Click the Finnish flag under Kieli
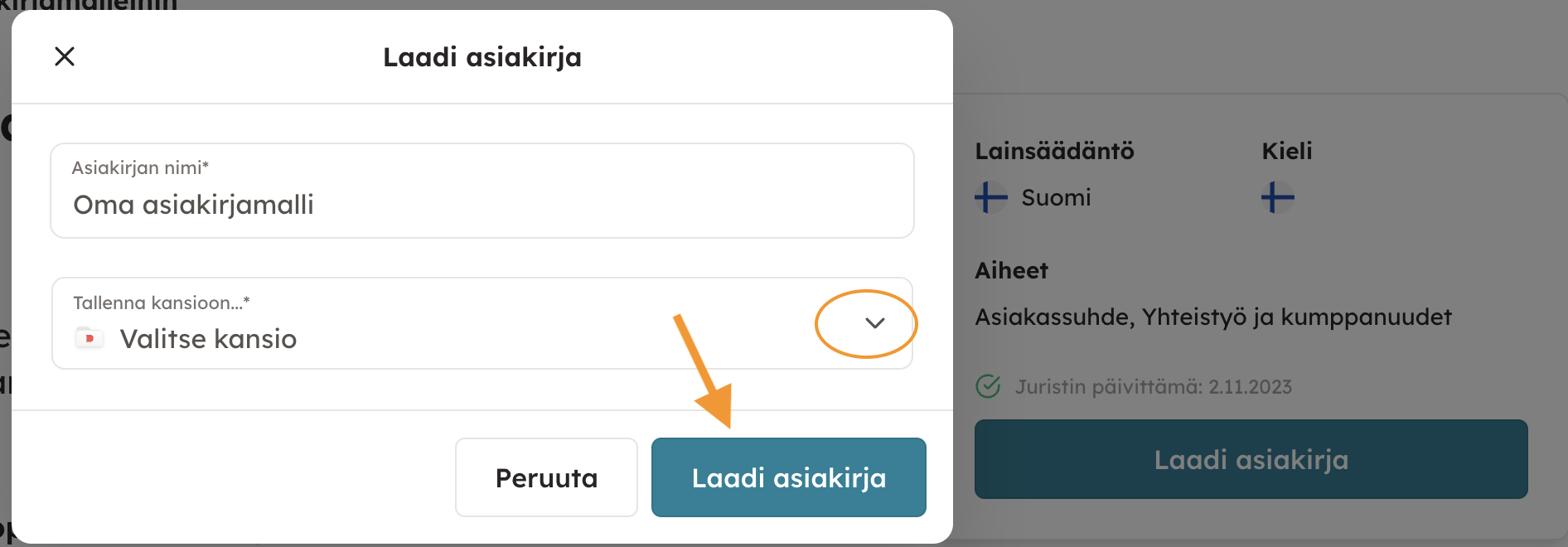Image resolution: width=1568 pixels, height=547 pixels. [x=1277, y=197]
